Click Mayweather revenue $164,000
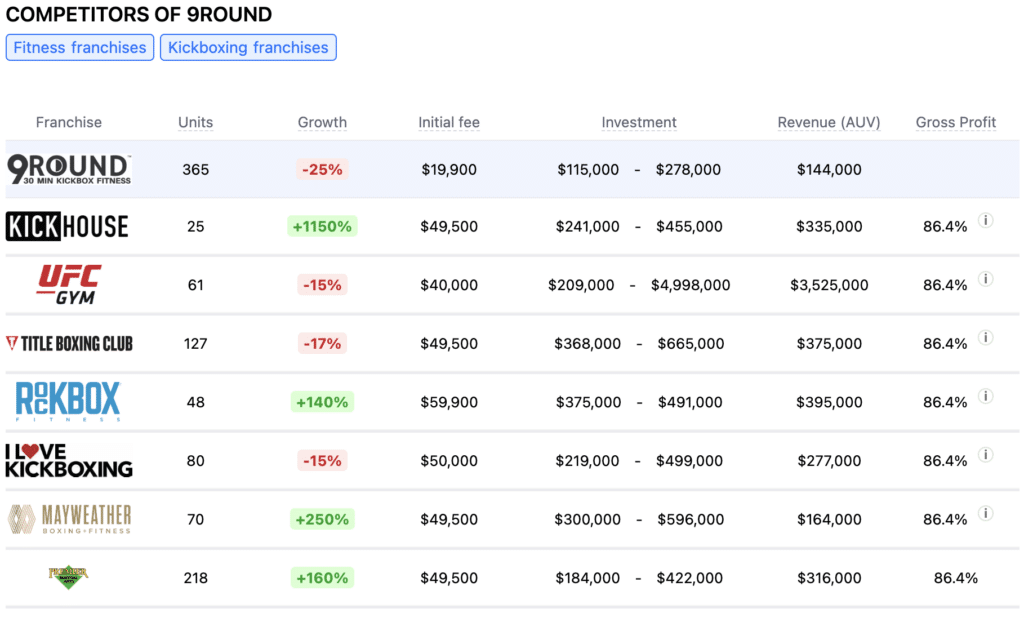The image size is (1024, 622). pos(829,519)
